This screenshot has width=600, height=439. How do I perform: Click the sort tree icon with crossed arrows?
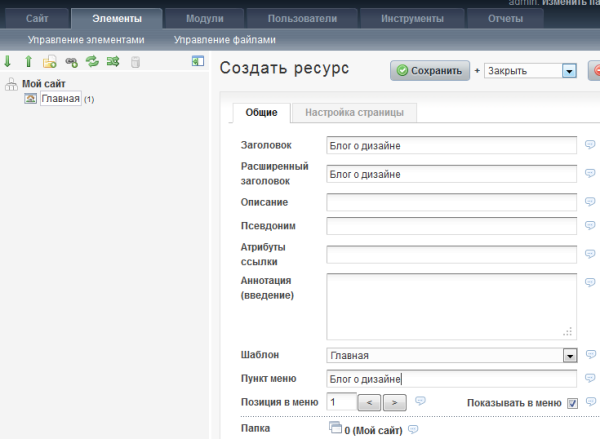click(113, 62)
